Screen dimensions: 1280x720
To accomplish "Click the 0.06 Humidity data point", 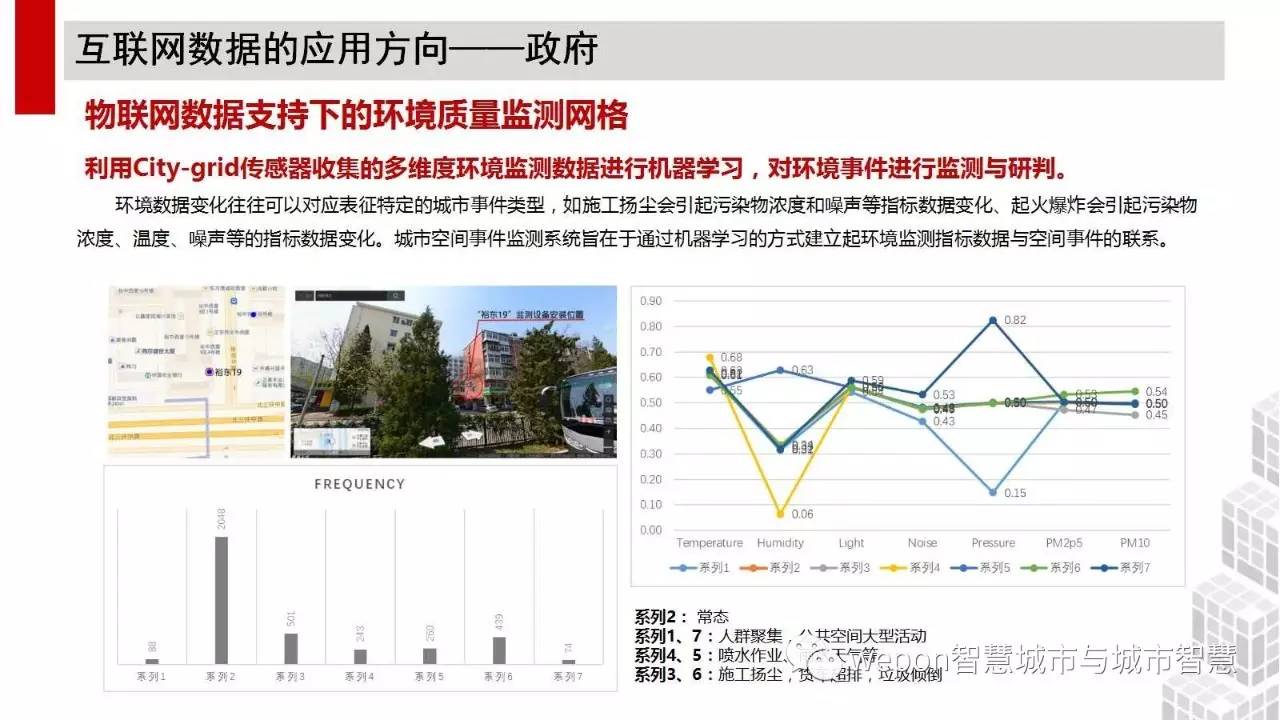I will 781,514.
